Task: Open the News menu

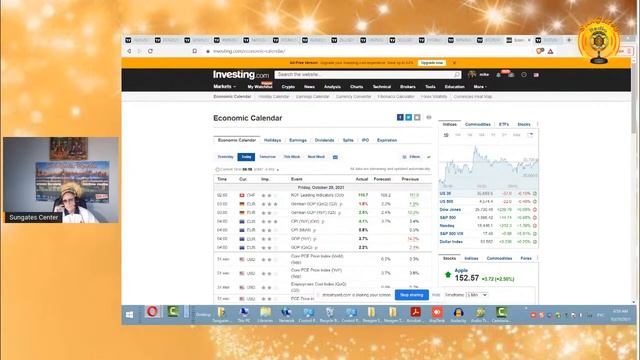Action: [x=309, y=87]
